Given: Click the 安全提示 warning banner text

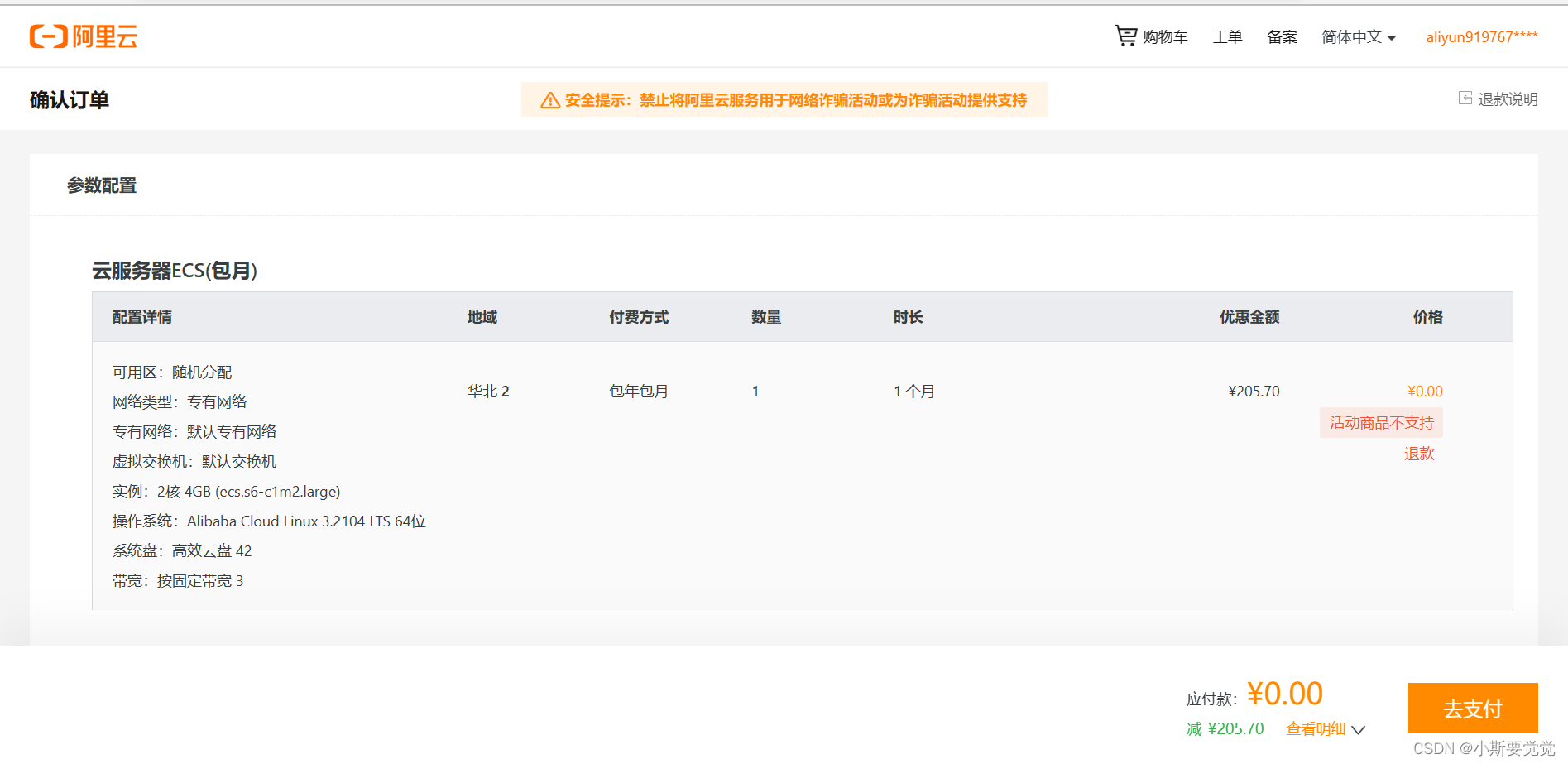Looking at the screenshot, I should tap(796, 100).
